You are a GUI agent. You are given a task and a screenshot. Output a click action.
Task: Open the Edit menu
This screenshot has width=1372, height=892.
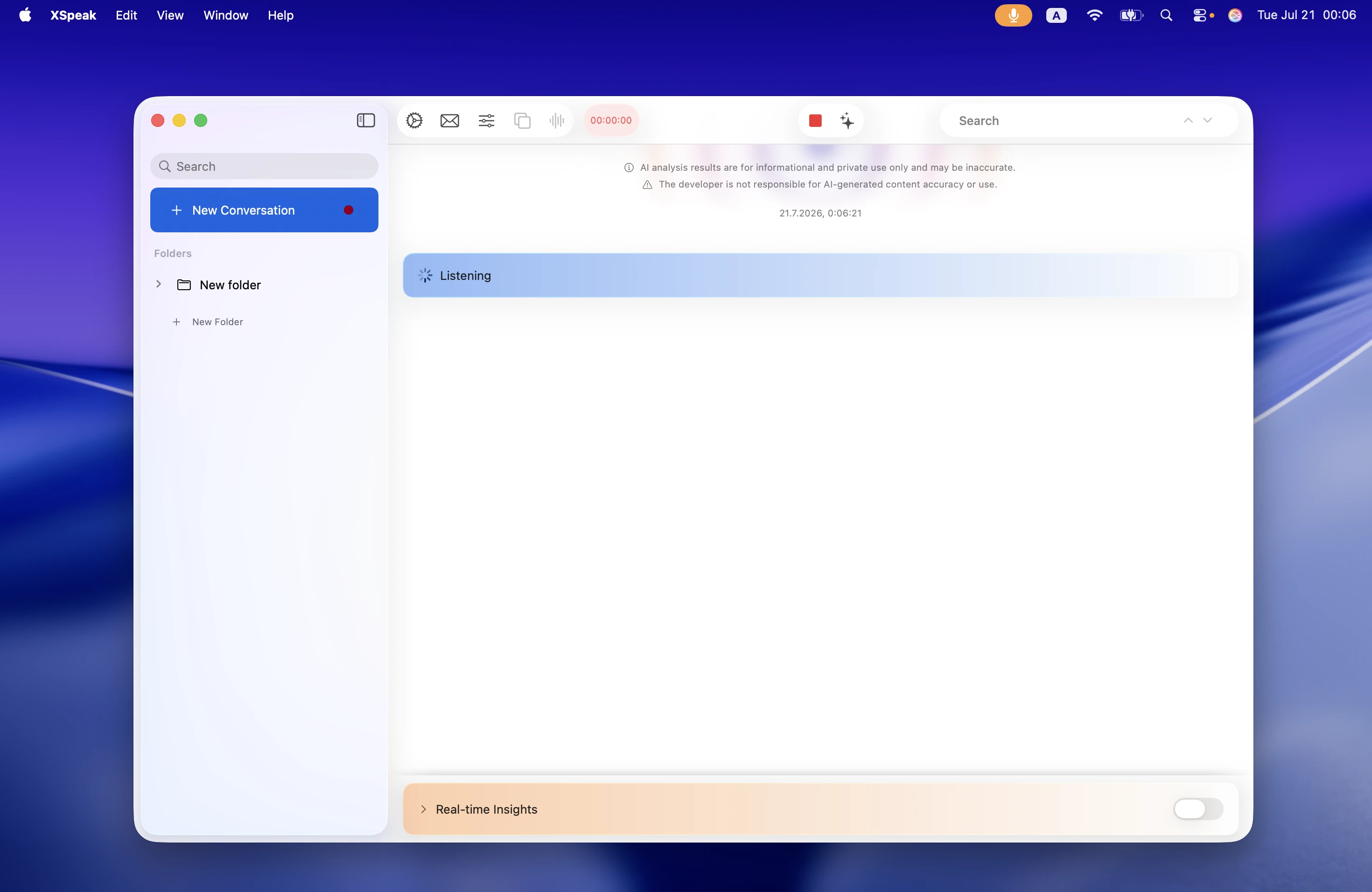click(126, 15)
